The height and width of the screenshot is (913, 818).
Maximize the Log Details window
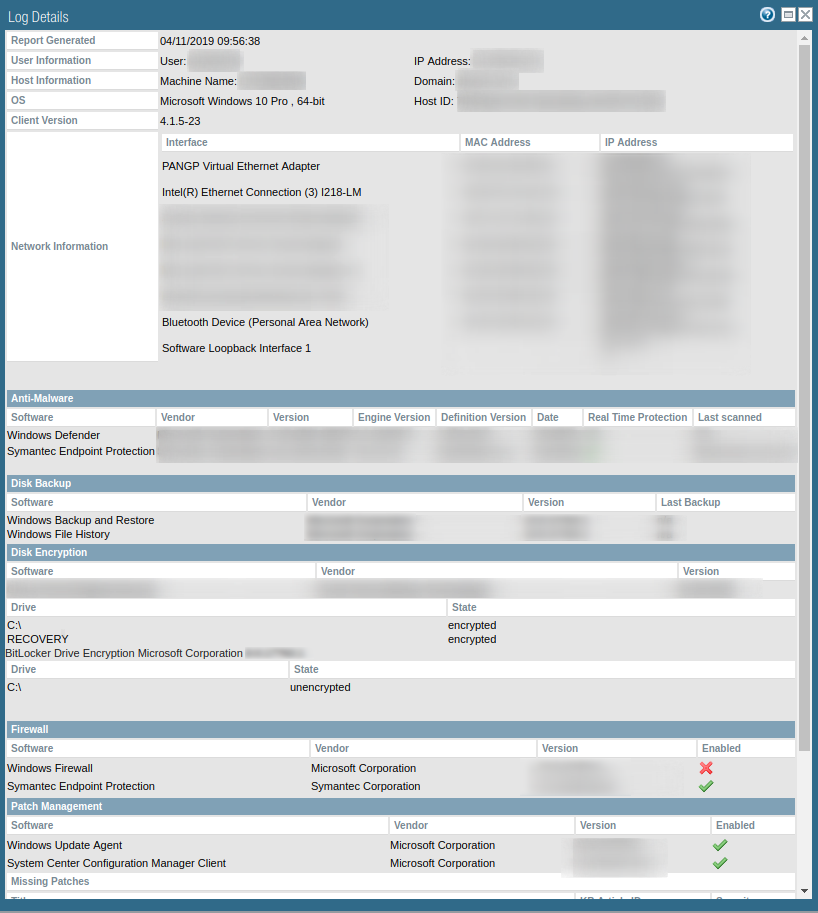[x=788, y=15]
